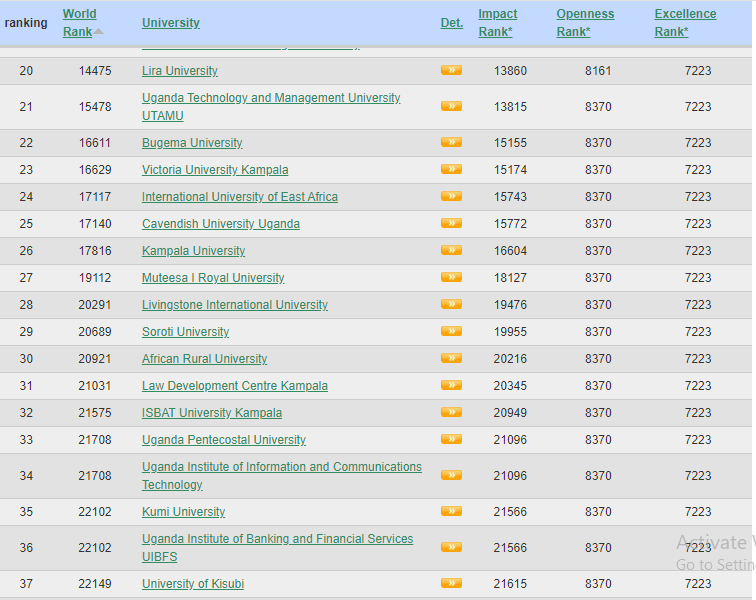Select impact rank value 20345
Screen dimensions: 756x600
pyautogui.click(x=510, y=386)
